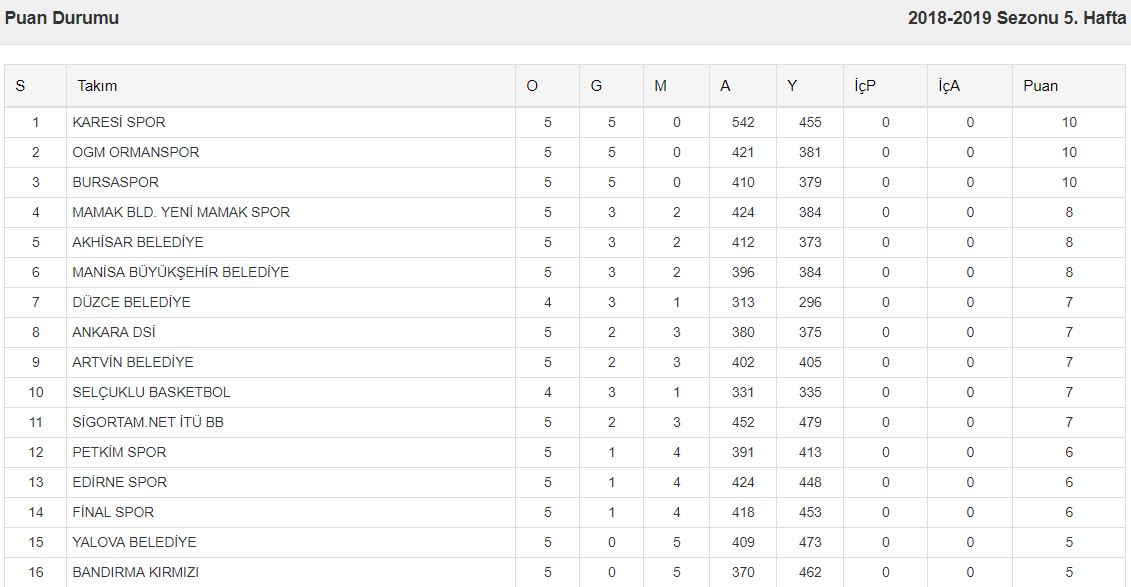Click the PETKİM SPOR team name
Viewport: 1131px width, 587px height.
click(119, 452)
